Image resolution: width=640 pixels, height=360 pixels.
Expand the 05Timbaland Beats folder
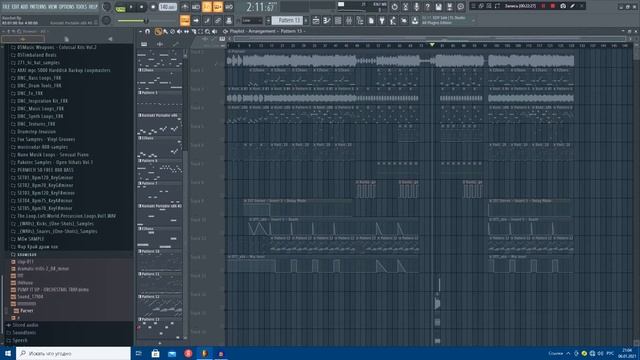click(x=37, y=55)
